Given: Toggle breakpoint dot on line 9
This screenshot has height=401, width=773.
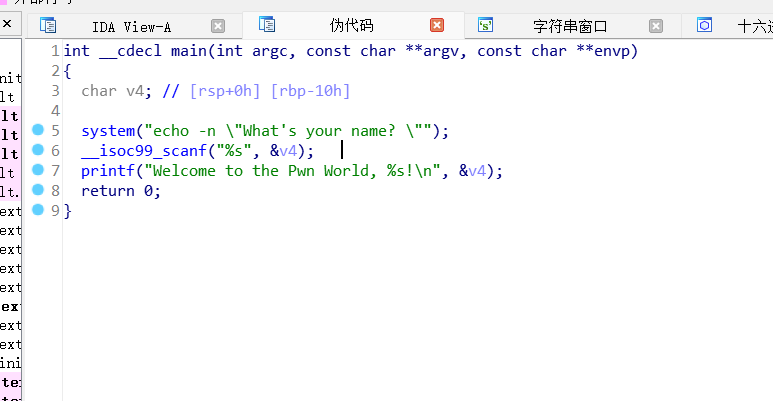Looking at the screenshot, I should (38, 210).
